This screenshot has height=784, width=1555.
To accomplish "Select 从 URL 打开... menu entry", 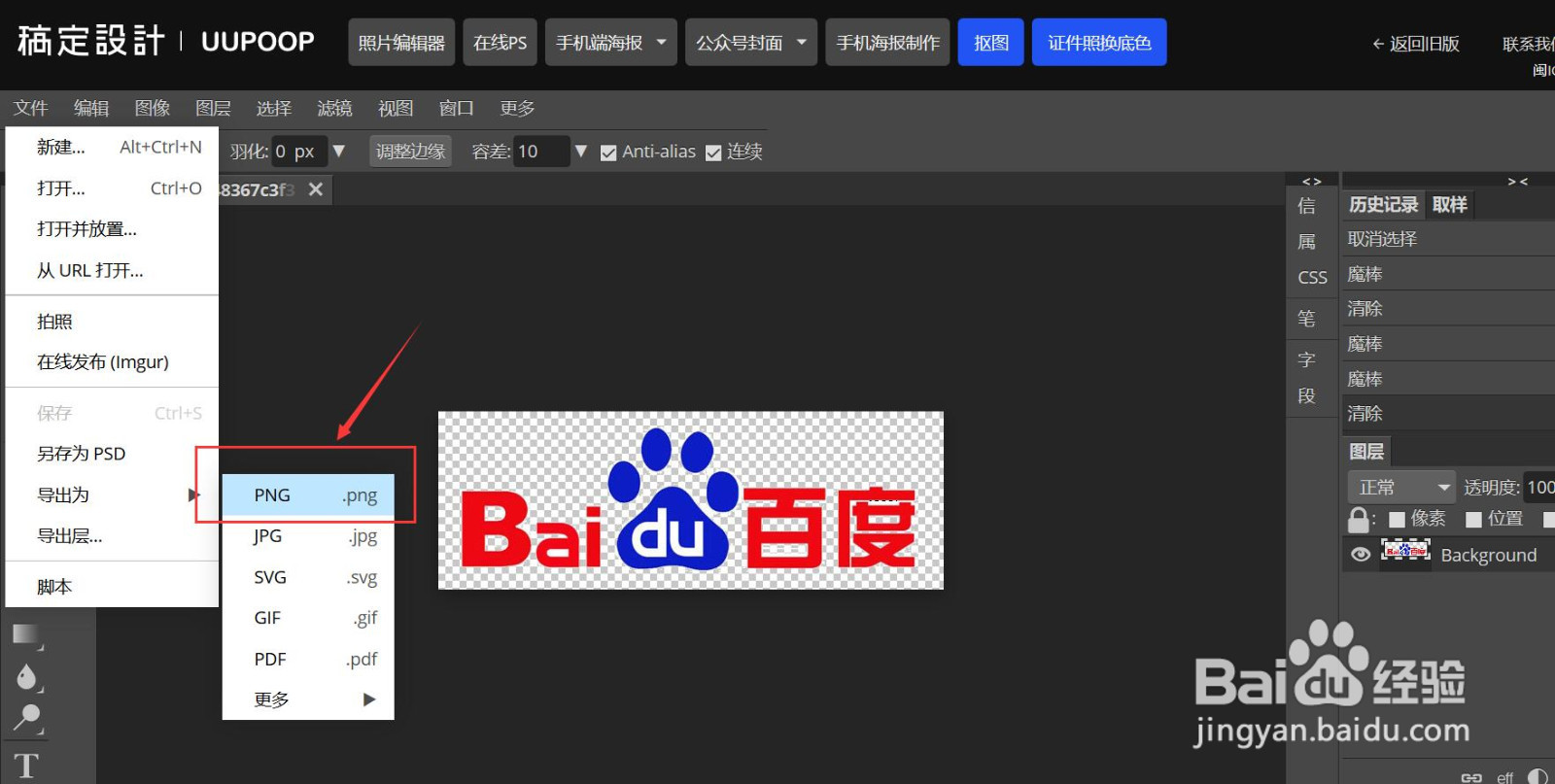I will pyautogui.click(x=113, y=270).
